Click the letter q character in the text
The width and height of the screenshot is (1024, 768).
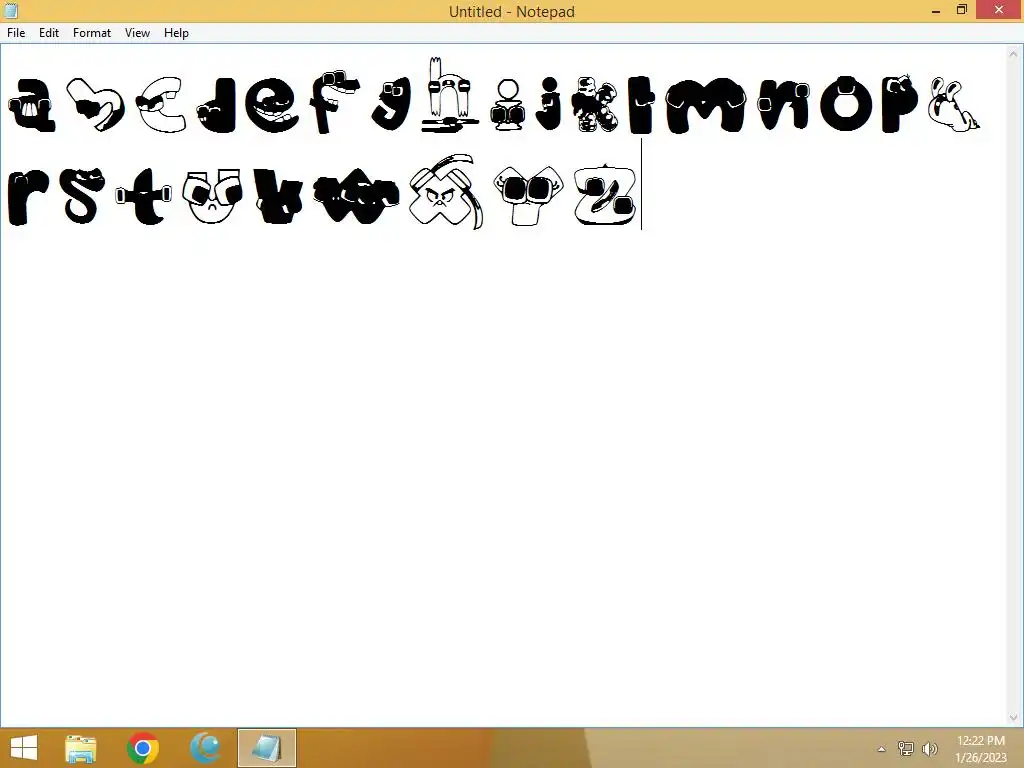(x=953, y=105)
